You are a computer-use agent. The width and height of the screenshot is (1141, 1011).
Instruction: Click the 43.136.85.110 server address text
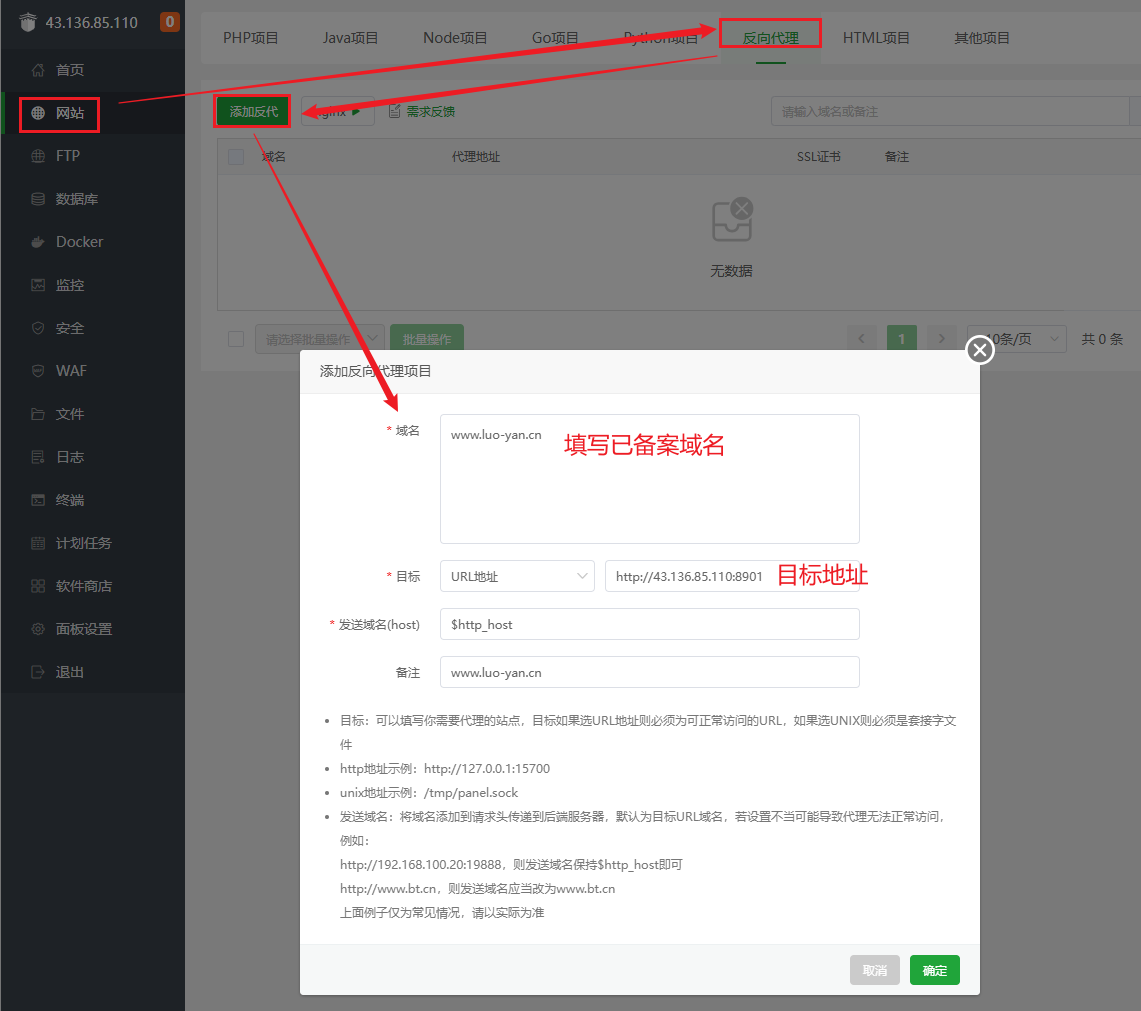[x=91, y=22]
